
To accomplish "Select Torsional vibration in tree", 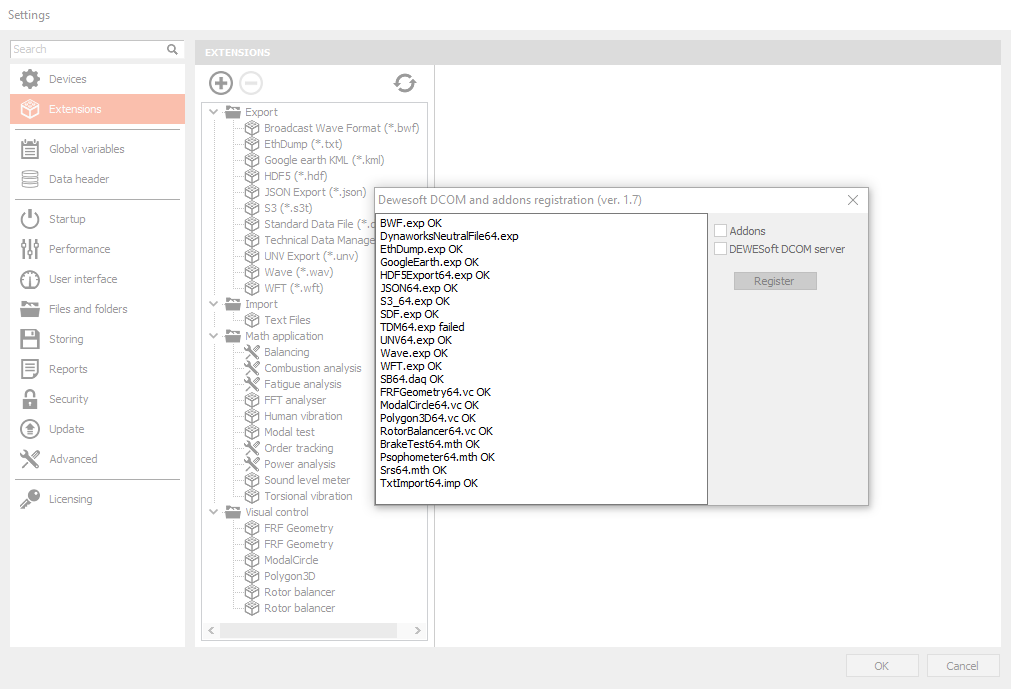I will (x=308, y=496).
